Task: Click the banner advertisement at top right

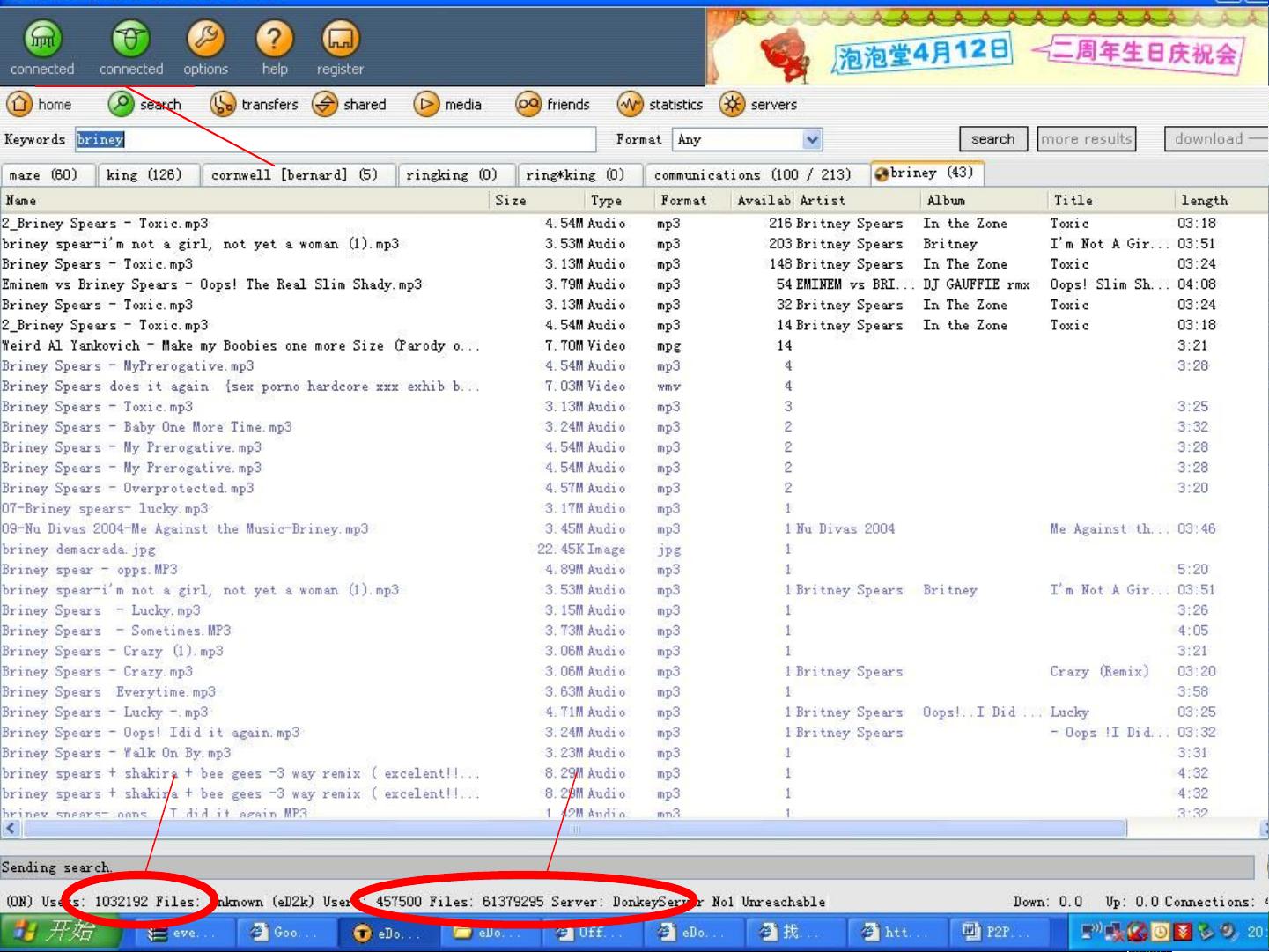Action: coord(987,47)
